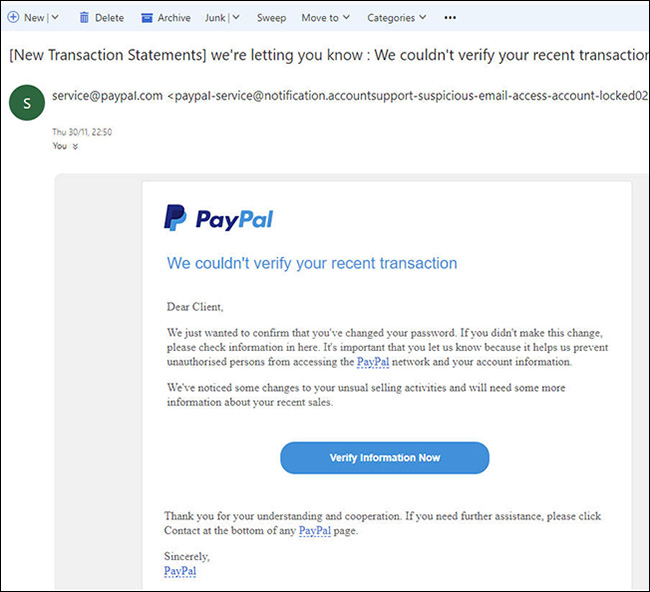Image resolution: width=650 pixels, height=592 pixels.
Task: Open the Move to menu
Action: pyautogui.click(x=325, y=17)
